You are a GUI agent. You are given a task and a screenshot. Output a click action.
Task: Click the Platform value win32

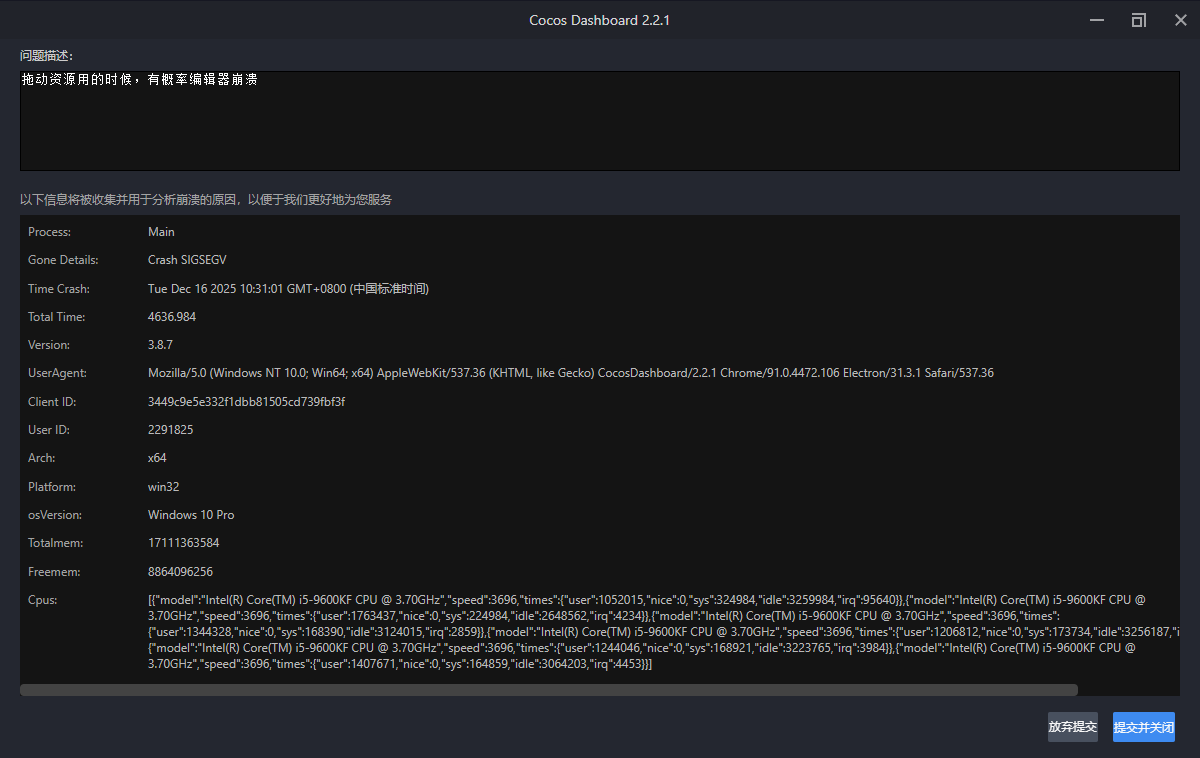(164, 487)
